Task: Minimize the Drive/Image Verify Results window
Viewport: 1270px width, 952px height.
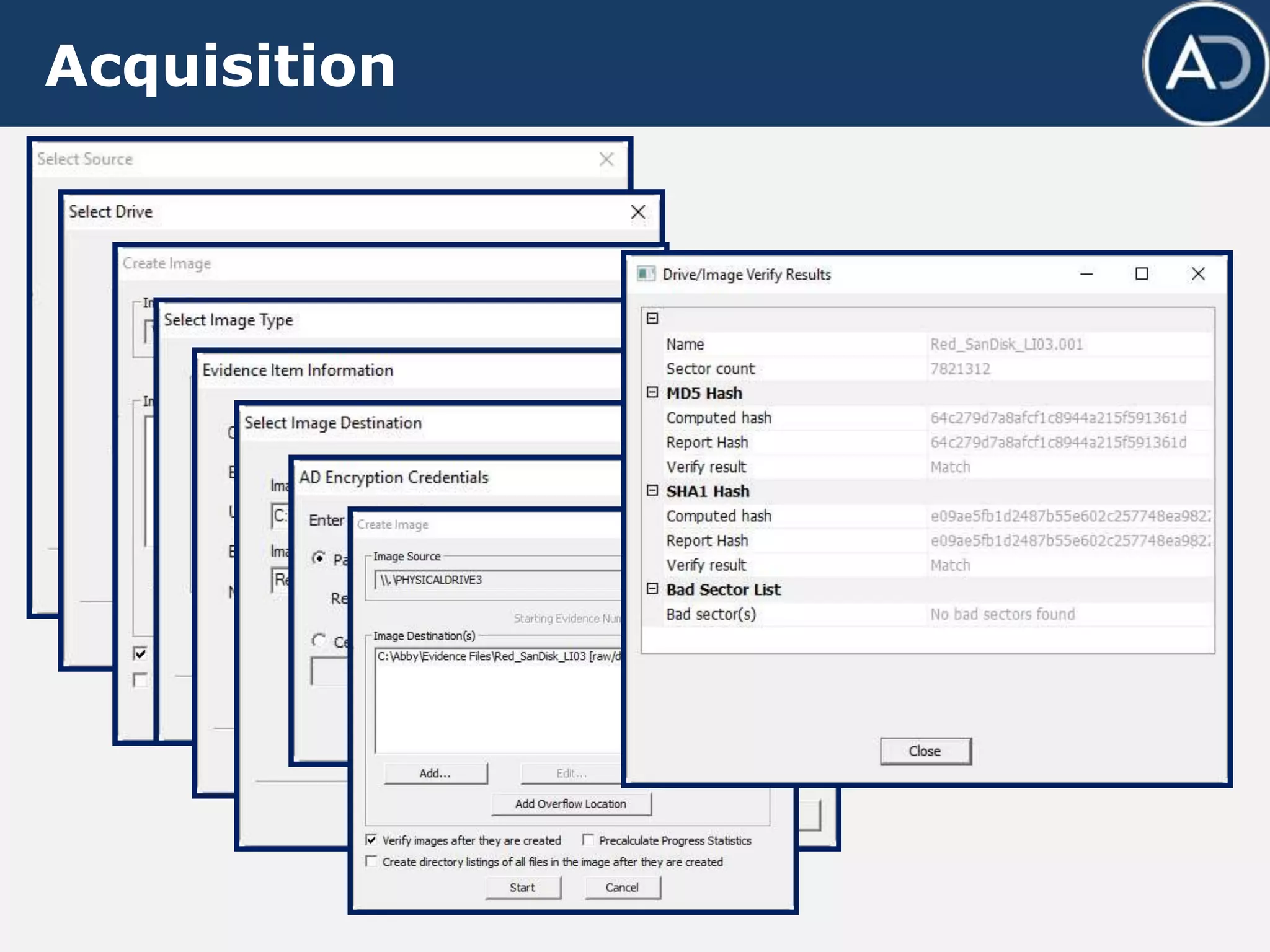Action: [1086, 274]
